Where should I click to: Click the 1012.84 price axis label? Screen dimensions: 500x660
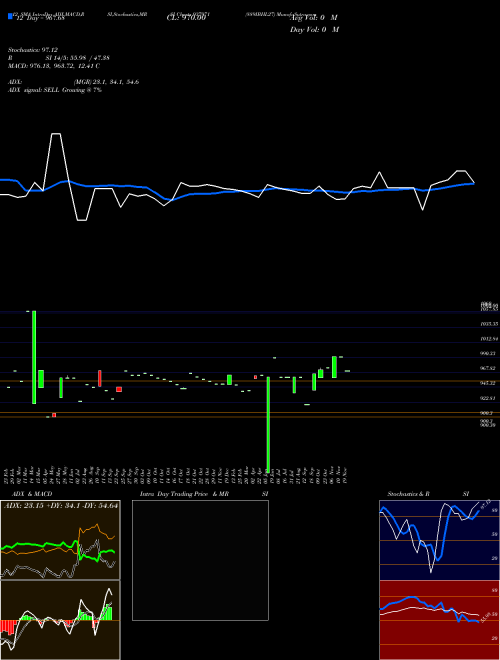(x=489, y=338)
